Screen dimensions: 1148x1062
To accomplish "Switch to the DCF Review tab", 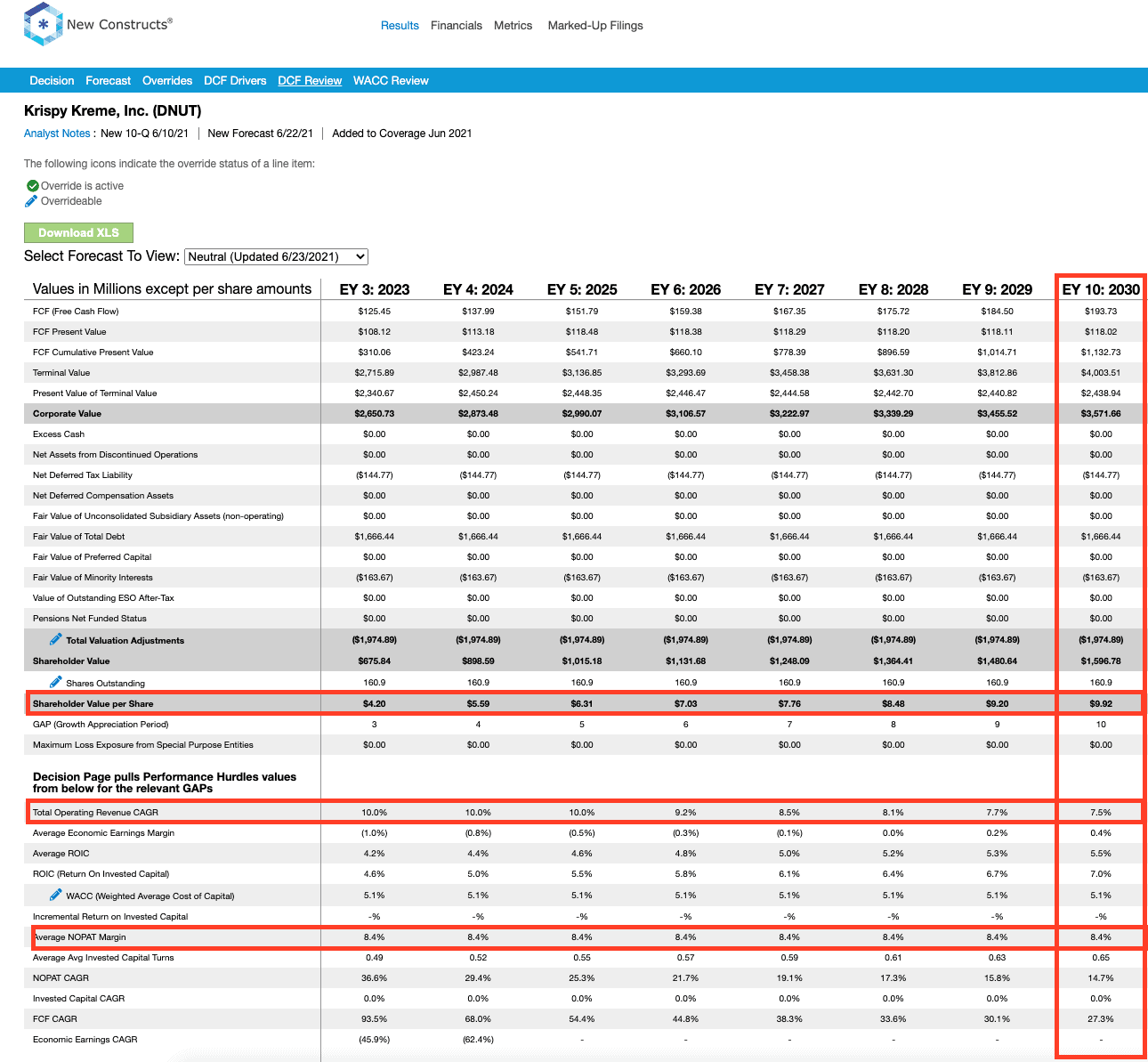I will (x=310, y=80).
